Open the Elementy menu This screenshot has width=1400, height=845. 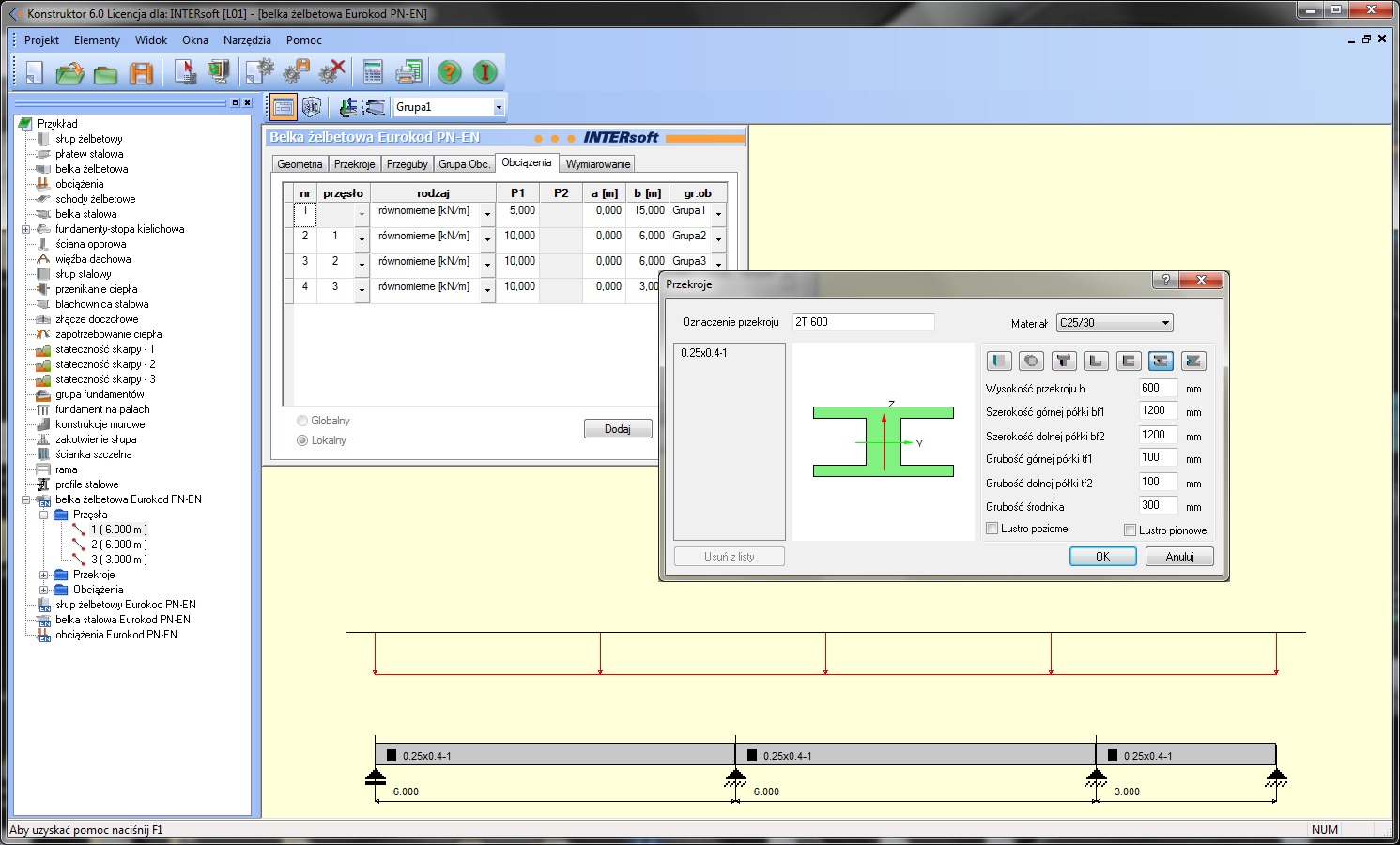(x=97, y=40)
